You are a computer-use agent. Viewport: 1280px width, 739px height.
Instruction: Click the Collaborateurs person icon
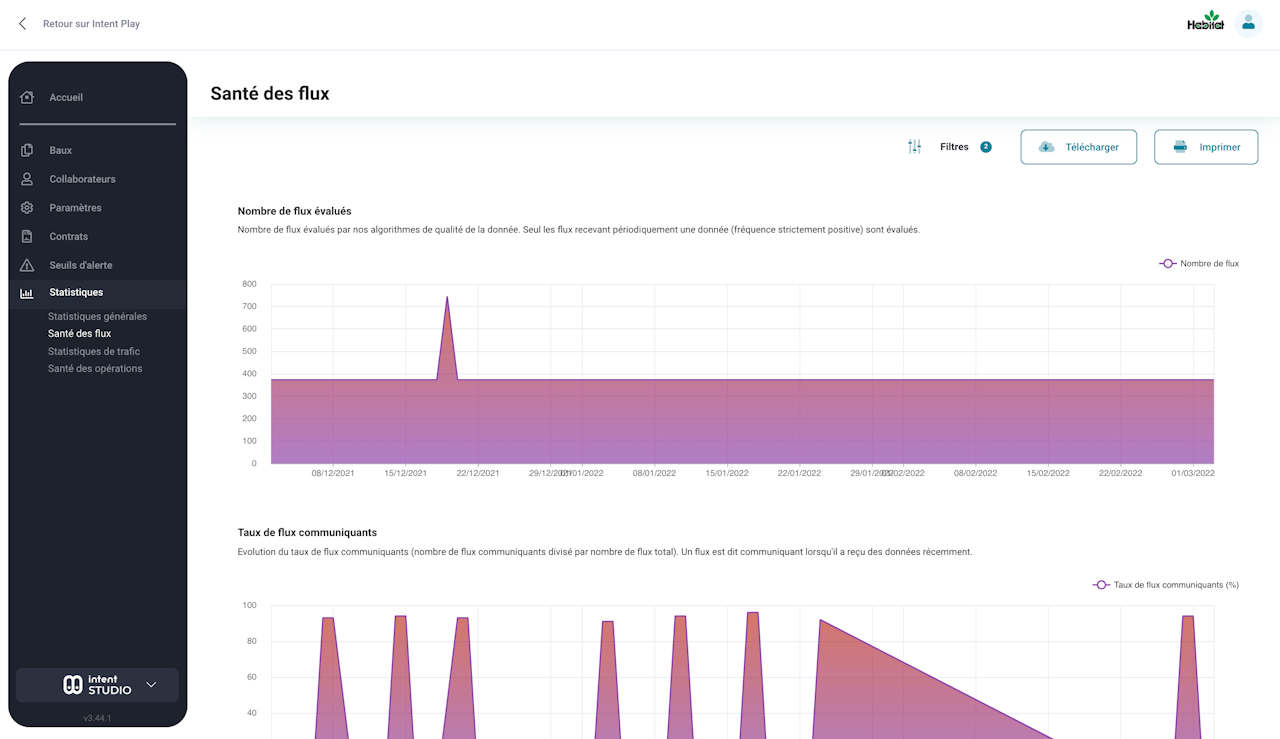[27, 179]
